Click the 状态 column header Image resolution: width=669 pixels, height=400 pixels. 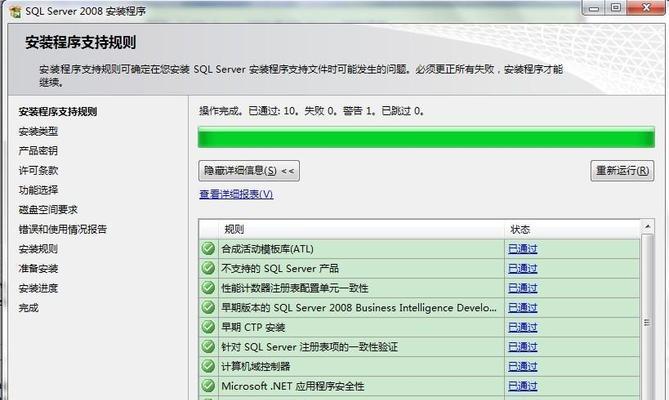coord(572,229)
